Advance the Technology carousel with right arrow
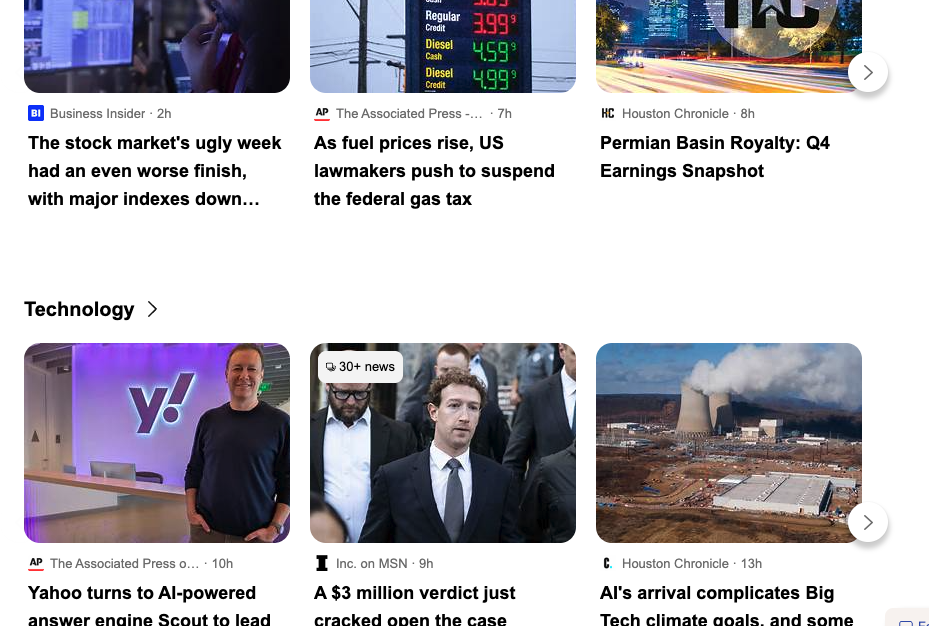929x626 pixels. (867, 522)
